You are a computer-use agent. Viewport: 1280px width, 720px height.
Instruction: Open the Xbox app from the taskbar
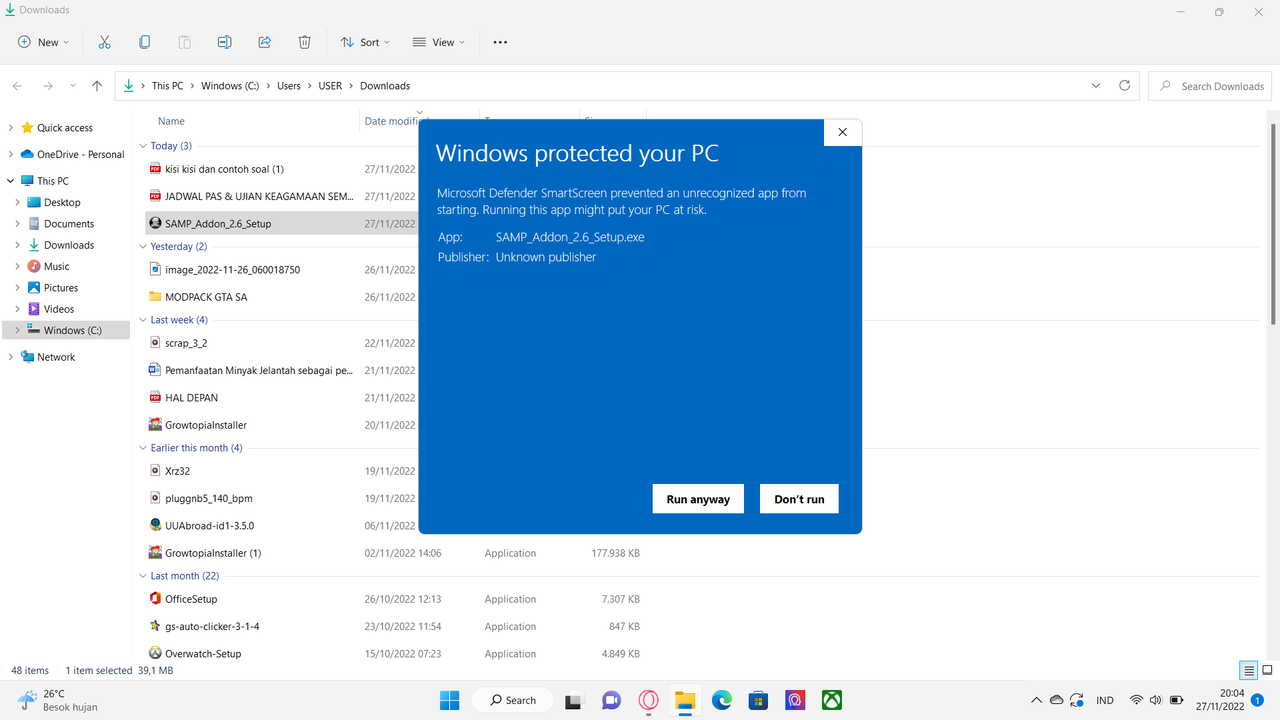tap(832, 700)
